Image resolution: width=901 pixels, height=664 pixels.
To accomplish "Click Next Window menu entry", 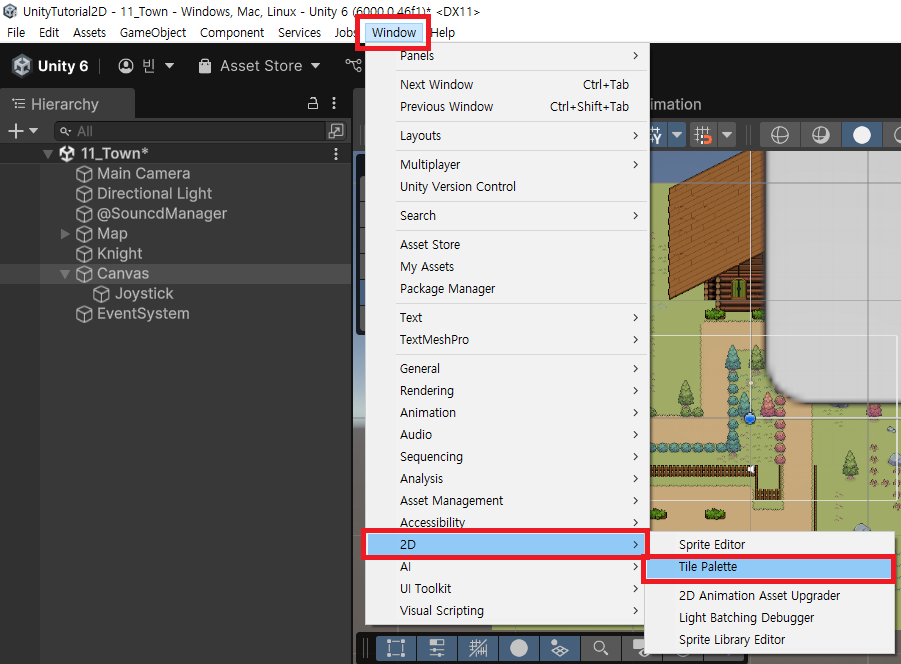I will coord(506,84).
